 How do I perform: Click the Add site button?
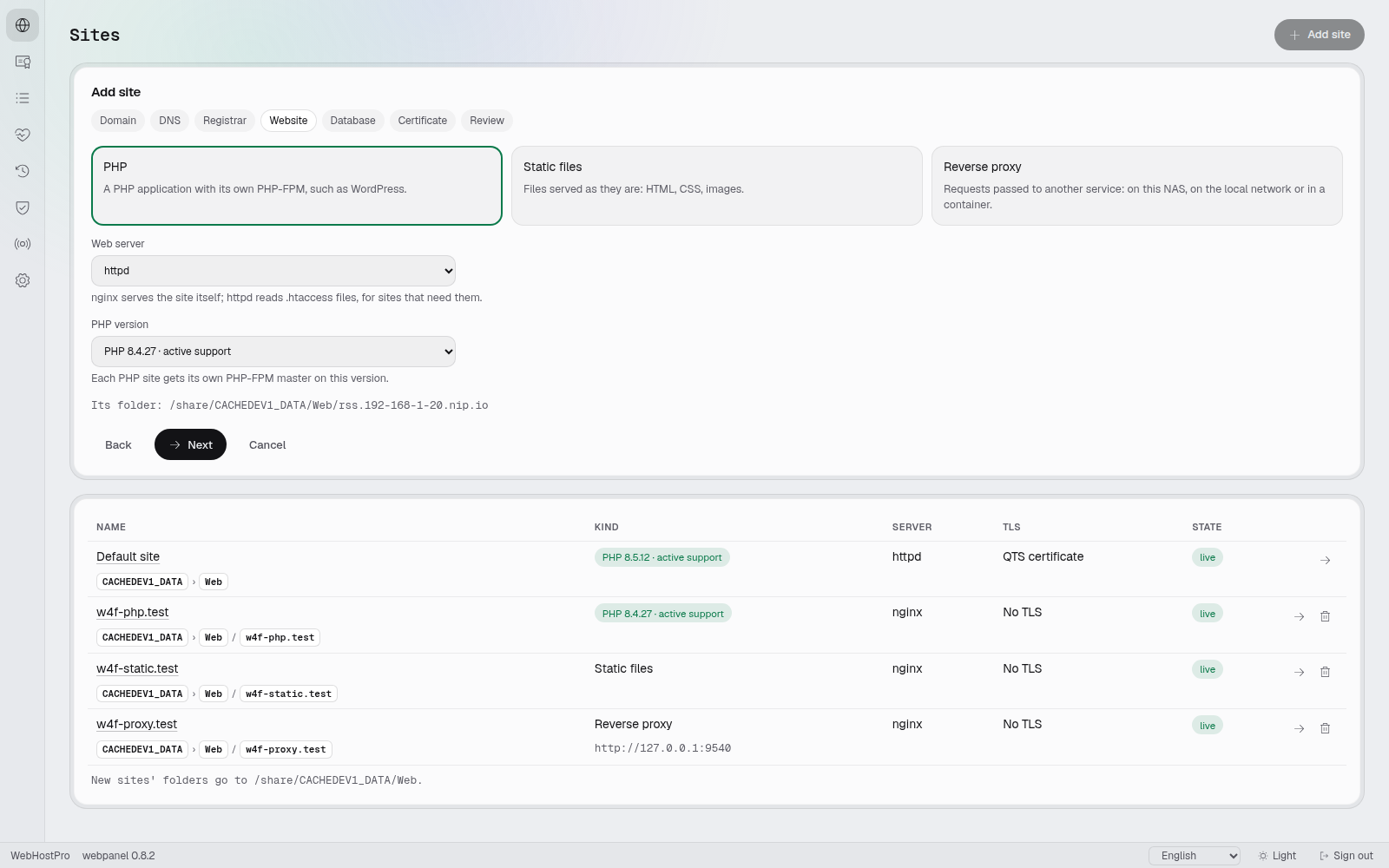click(x=1320, y=35)
